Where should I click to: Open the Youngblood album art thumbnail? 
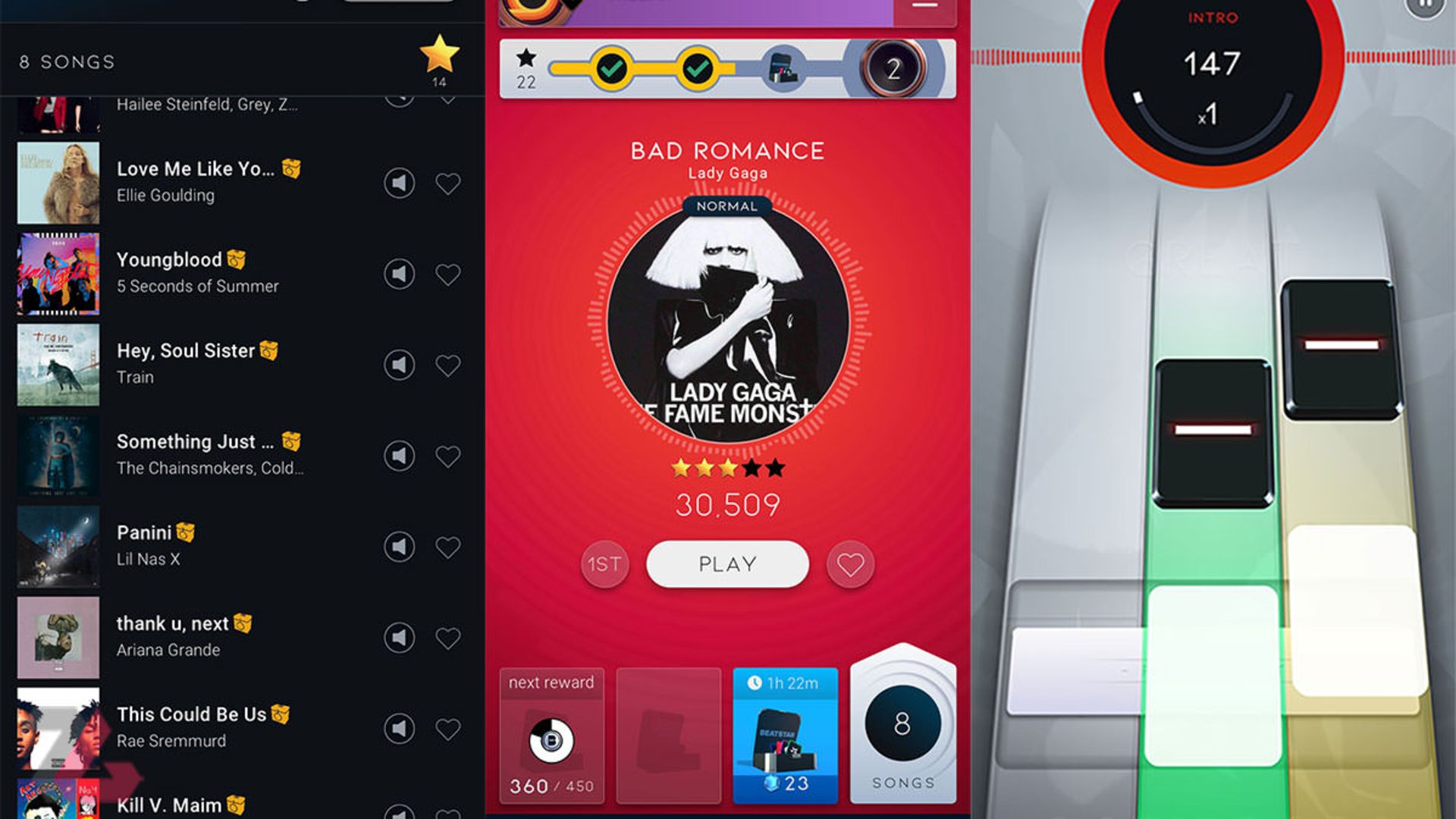58,274
